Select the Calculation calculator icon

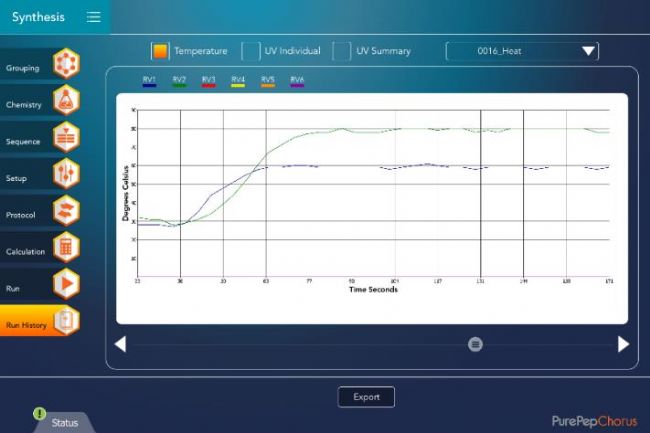click(x=66, y=248)
